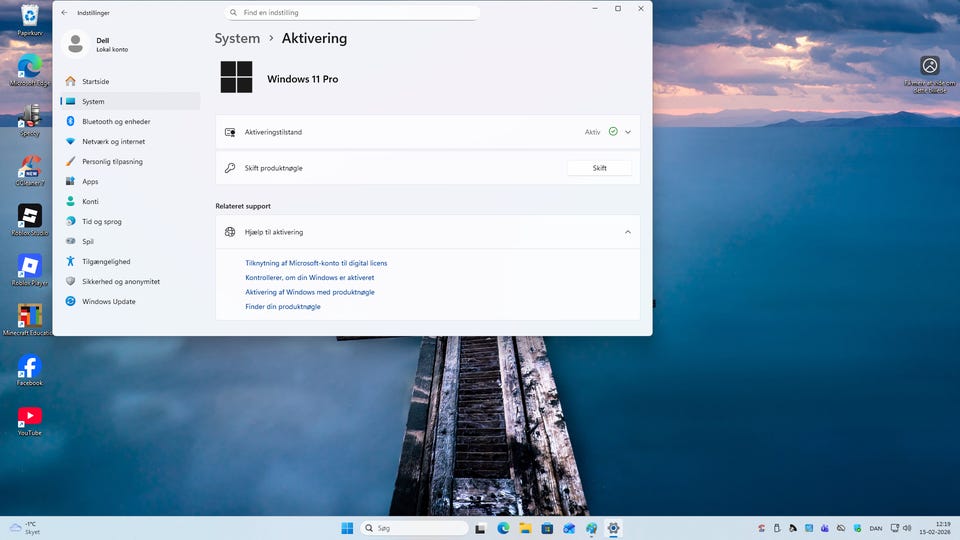Select Startside in the settings sidebar

point(95,82)
